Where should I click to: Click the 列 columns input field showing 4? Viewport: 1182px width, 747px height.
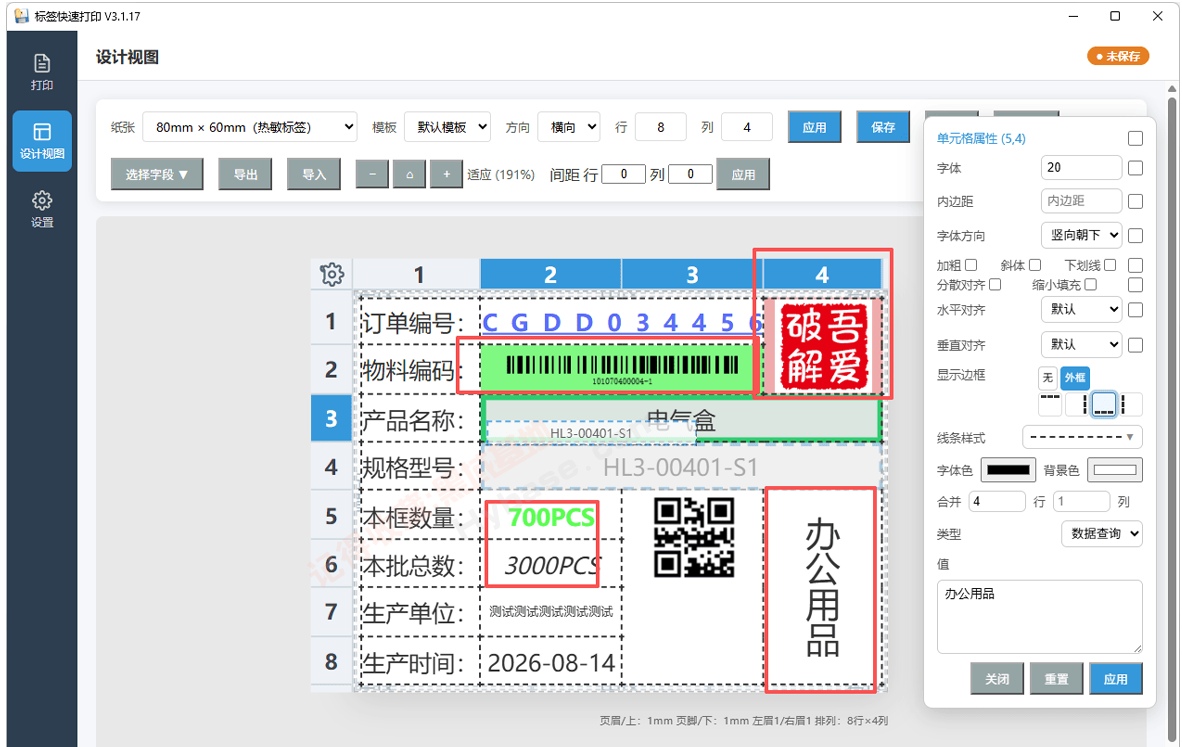pyautogui.click(x=746, y=127)
